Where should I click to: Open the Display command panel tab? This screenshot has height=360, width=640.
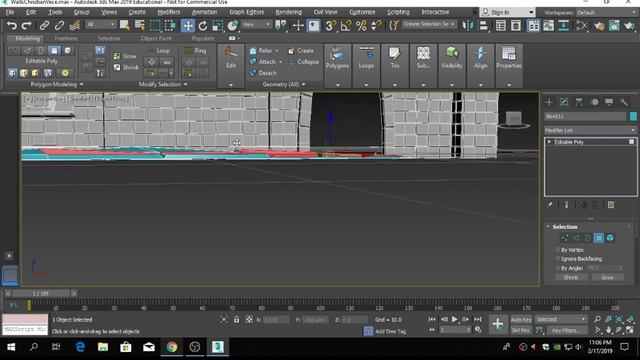pyautogui.click(x=609, y=102)
